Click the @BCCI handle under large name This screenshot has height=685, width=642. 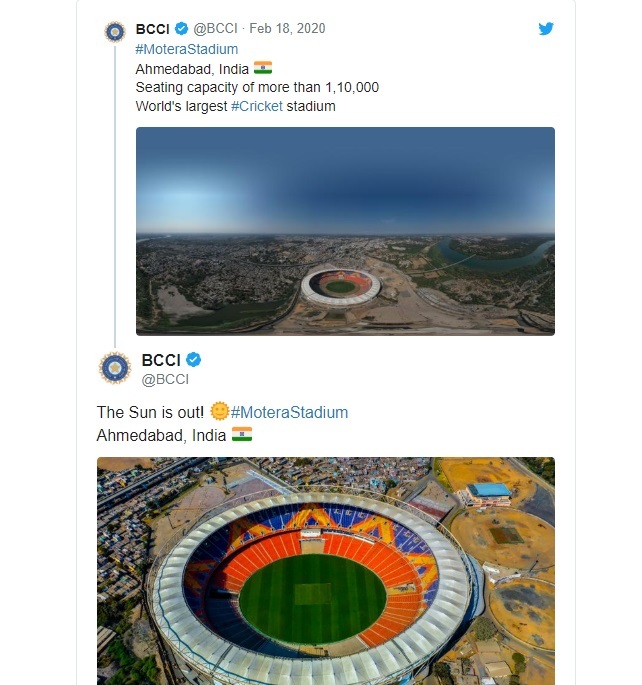click(165, 379)
